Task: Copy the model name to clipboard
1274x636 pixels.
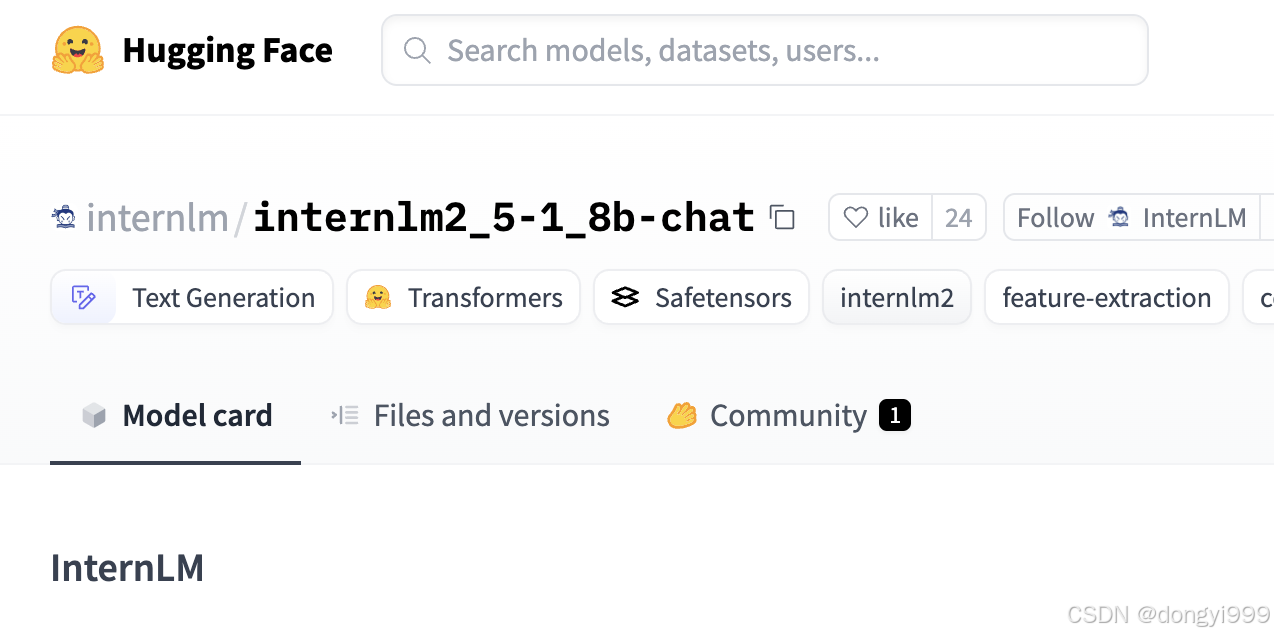Action: click(782, 217)
